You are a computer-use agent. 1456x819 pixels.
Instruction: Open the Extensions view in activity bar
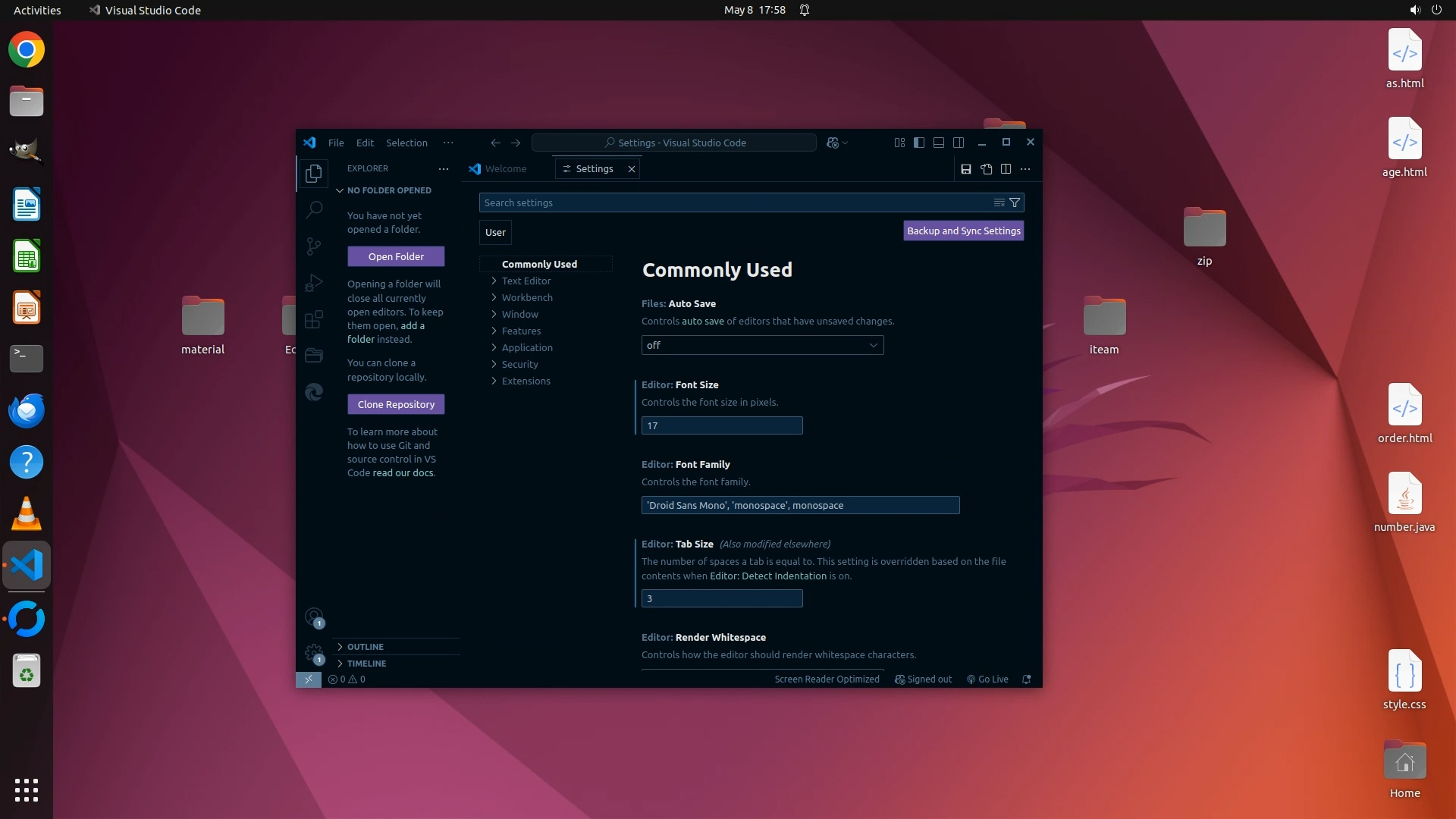tap(313, 319)
